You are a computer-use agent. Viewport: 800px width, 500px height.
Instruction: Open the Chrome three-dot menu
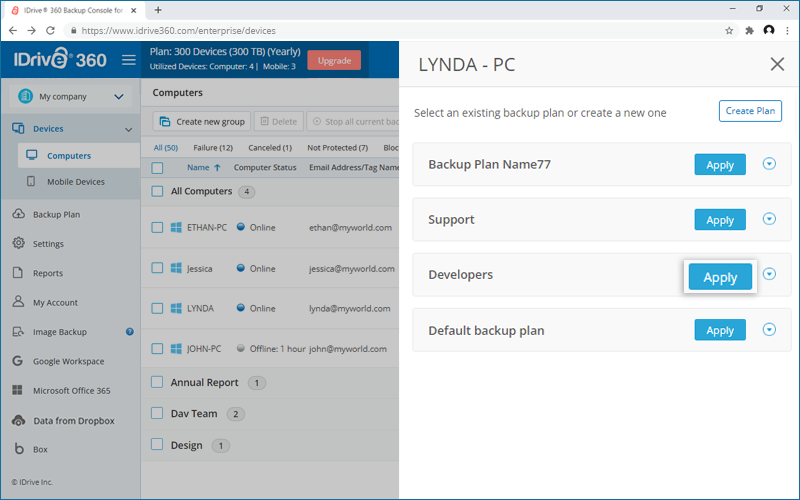(x=788, y=31)
